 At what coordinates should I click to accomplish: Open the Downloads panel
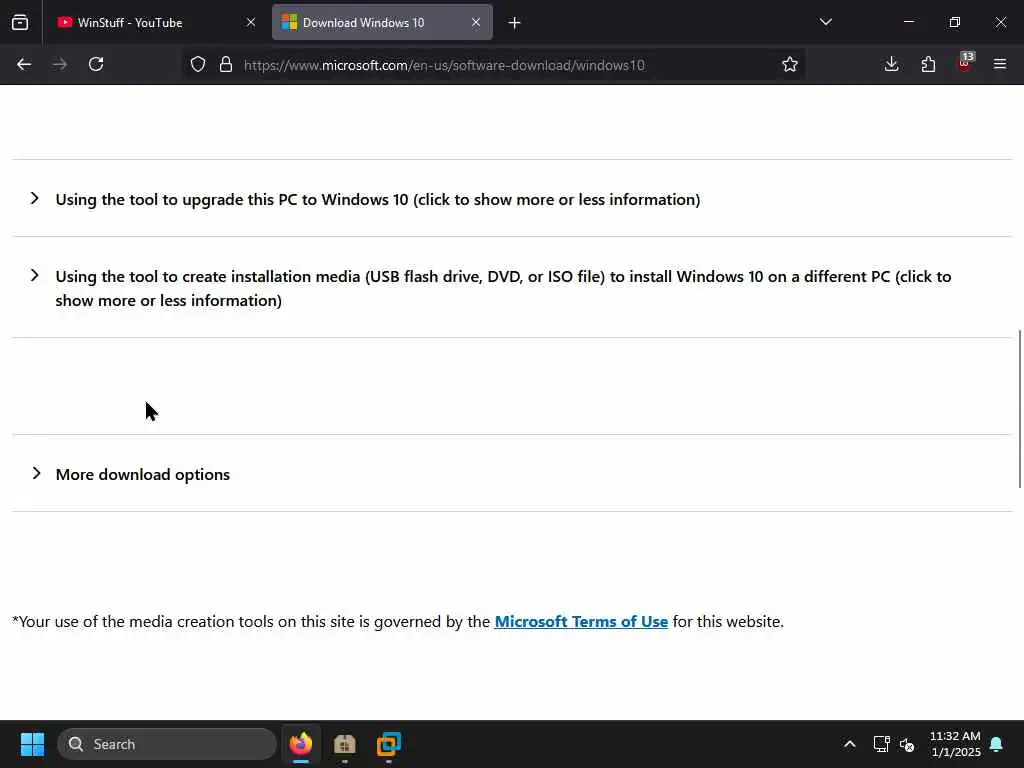[x=891, y=64]
